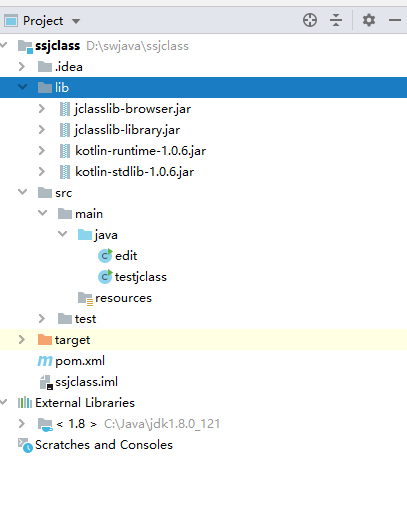Click the resources folder icon
Viewport: 407px width, 516px height.
pyautogui.click(x=85, y=299)
